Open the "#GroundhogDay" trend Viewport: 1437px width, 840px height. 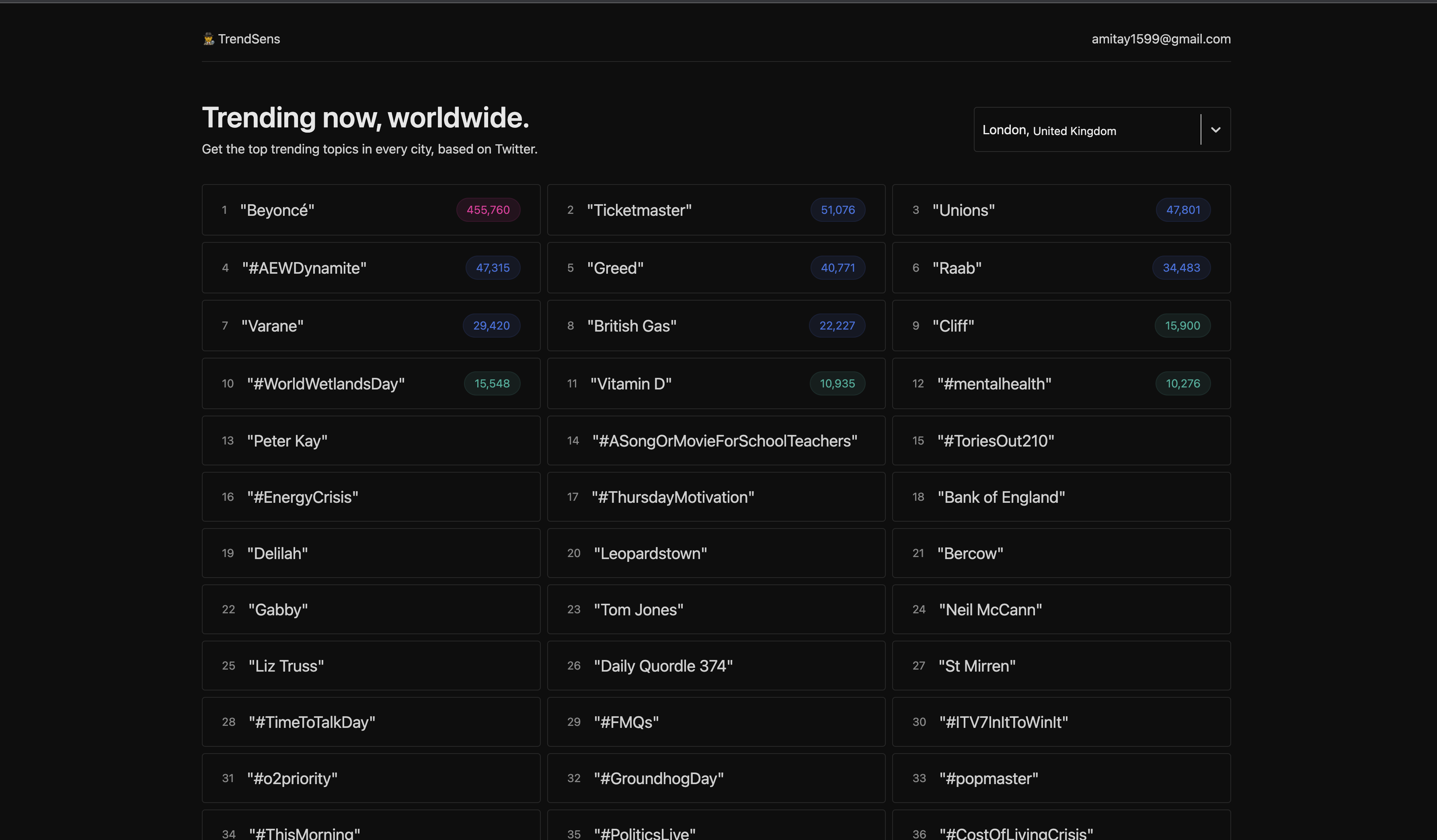716,779
